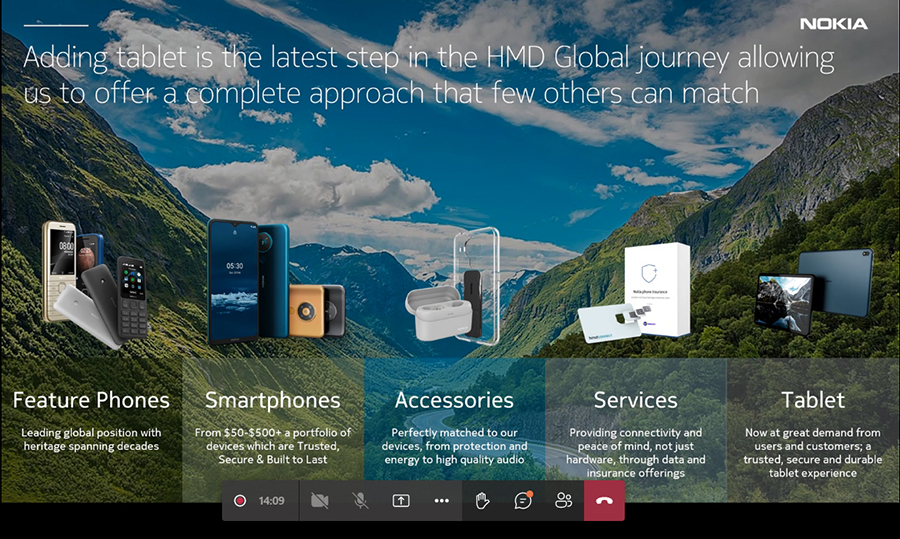Click the Smartphones heading

pyautogui.click(x=273, y=400)
